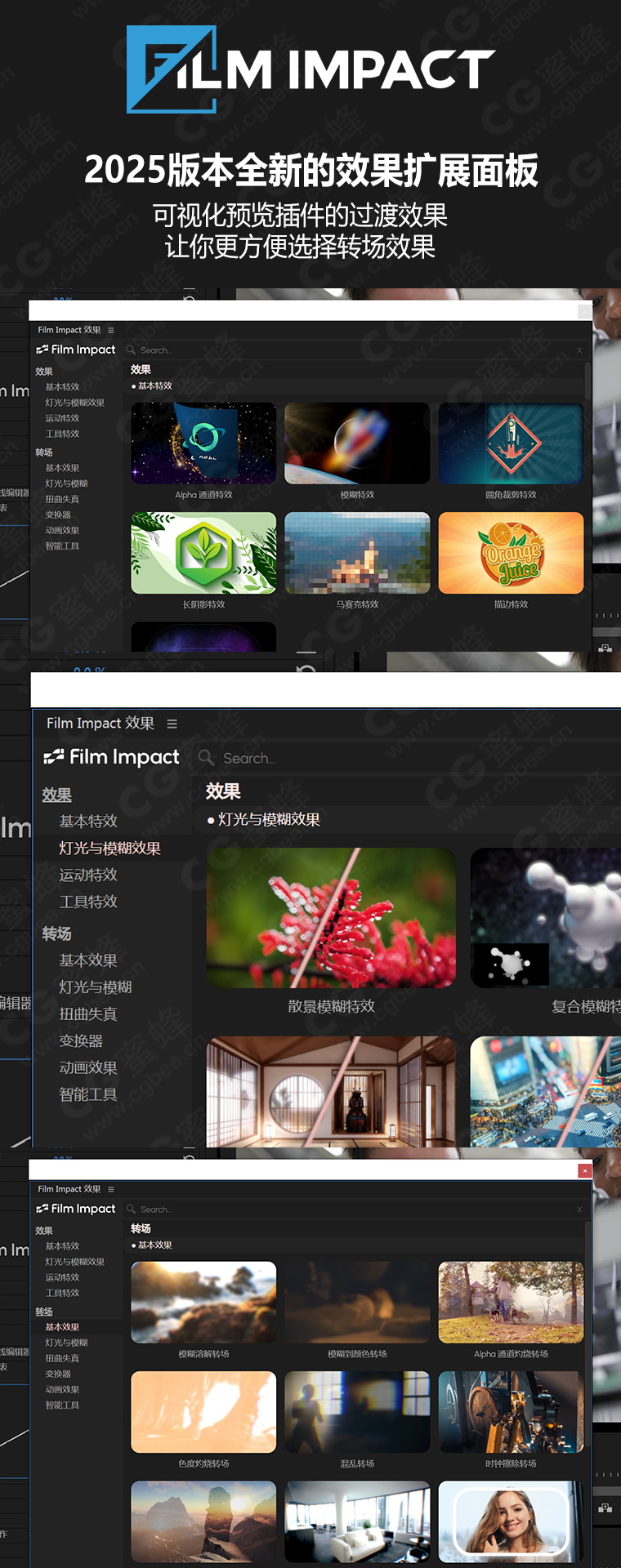Click the Film Impact logo in the middle panel

pyautogui.click(x=111, y=757)
